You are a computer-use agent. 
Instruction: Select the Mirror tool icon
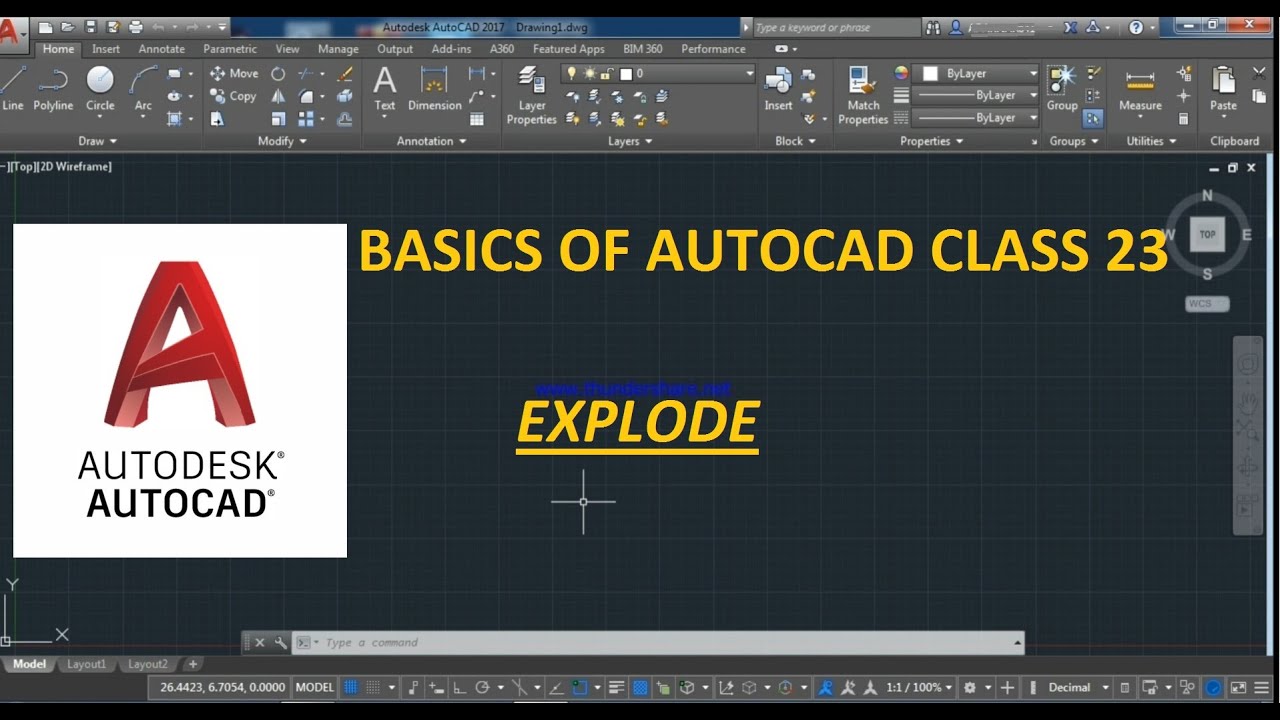point(278,96)
